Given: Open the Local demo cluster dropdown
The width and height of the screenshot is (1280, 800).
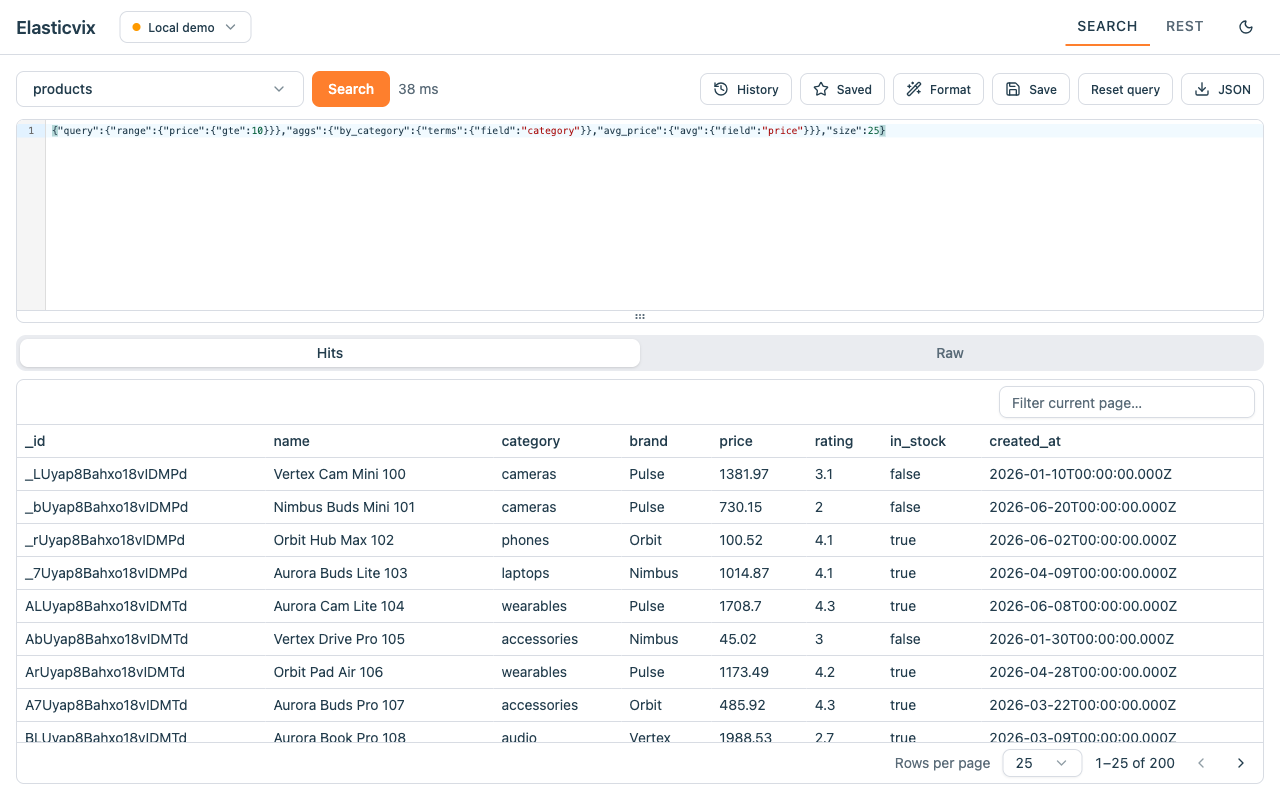Looking at the screenshot, I should pos(185,27).
